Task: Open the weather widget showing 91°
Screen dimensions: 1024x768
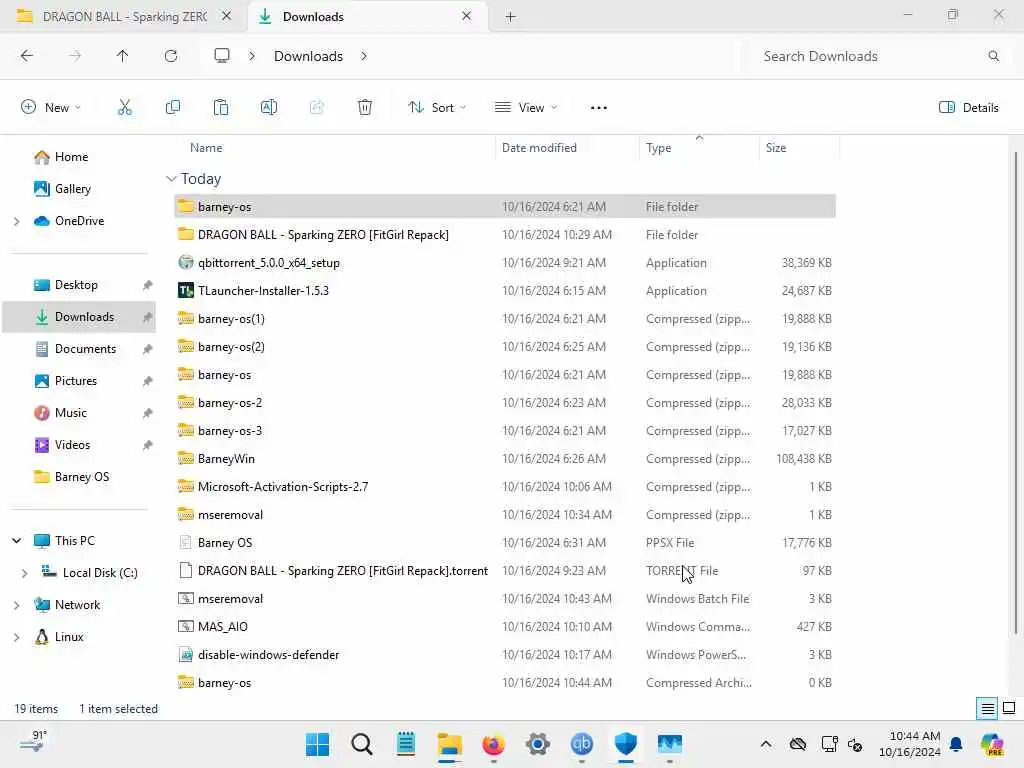Action: (x=33, y=742)
